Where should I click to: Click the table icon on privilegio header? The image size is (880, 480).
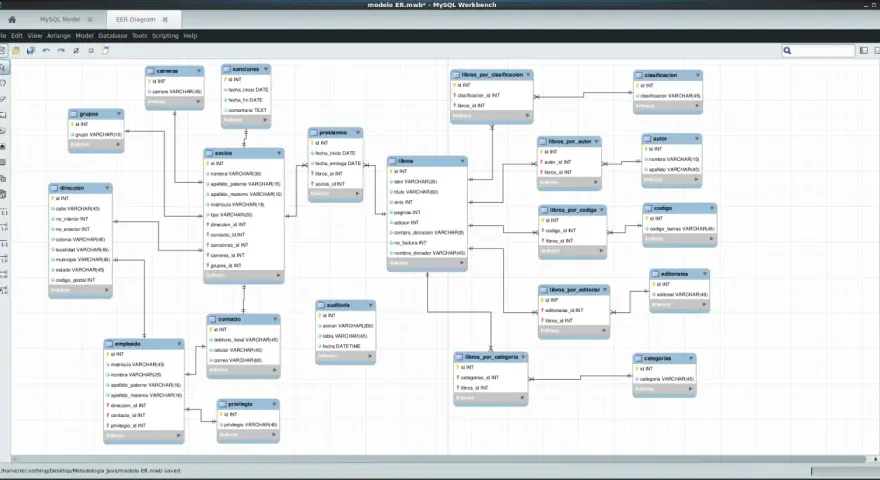click(223, 404)
